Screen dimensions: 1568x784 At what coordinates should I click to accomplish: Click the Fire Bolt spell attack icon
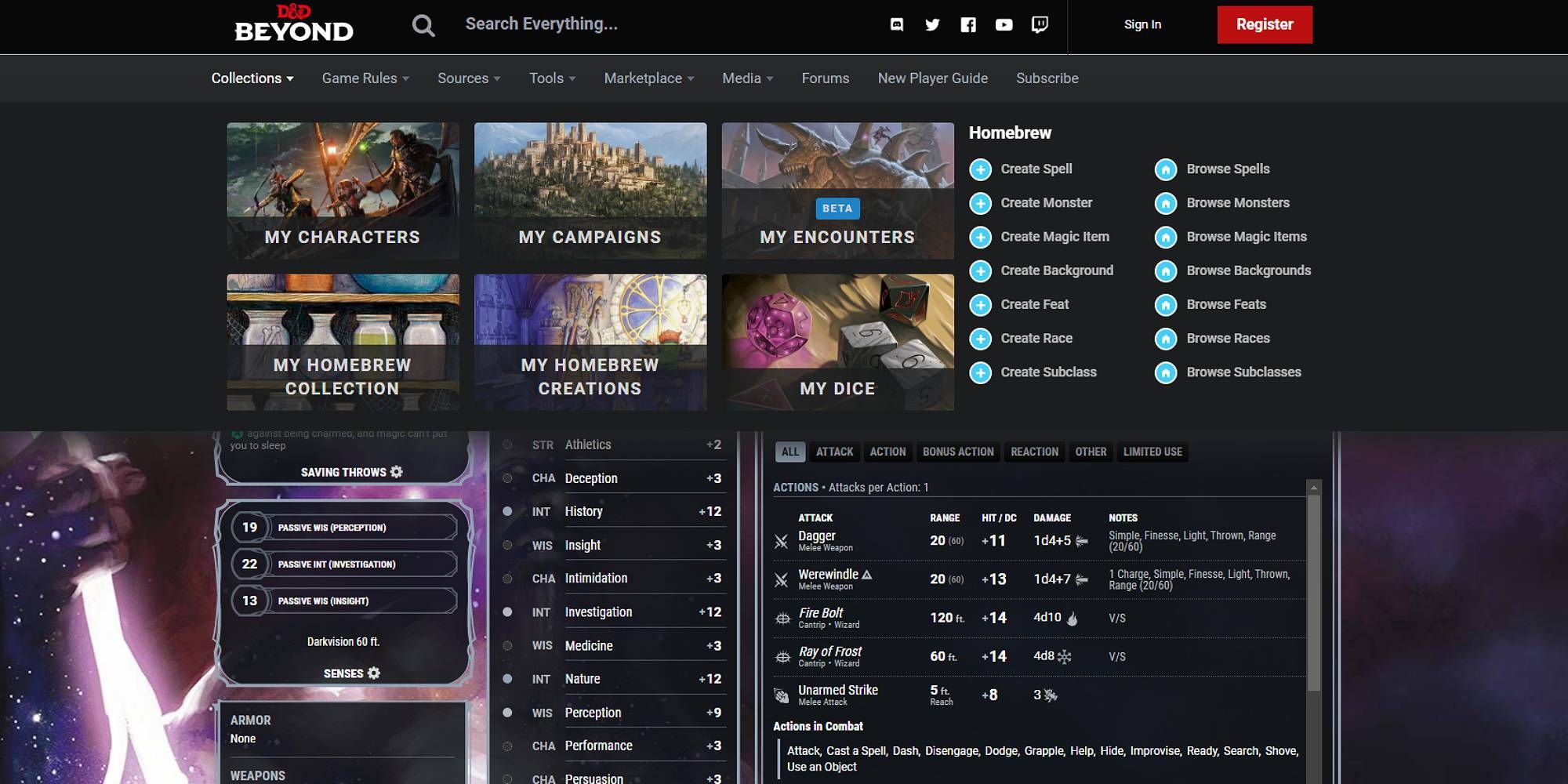pos(782,619)
